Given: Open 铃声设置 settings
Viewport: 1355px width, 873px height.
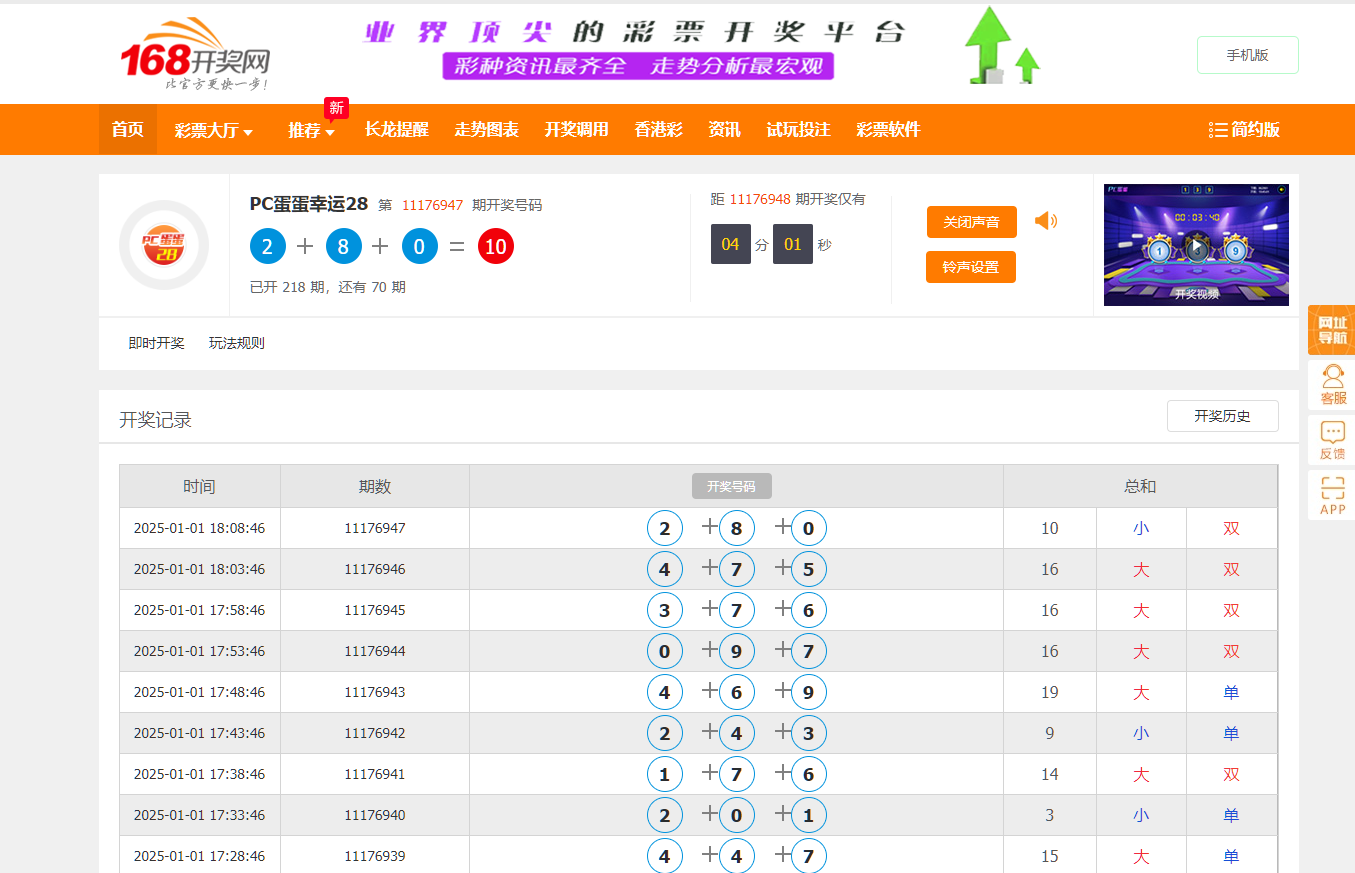Looking at the screenshot, I should [970, 267].
